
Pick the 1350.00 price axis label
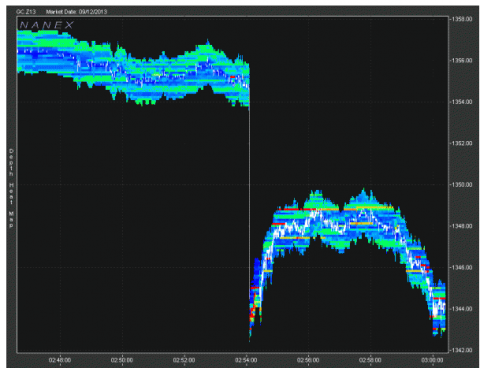coord(462,185)
